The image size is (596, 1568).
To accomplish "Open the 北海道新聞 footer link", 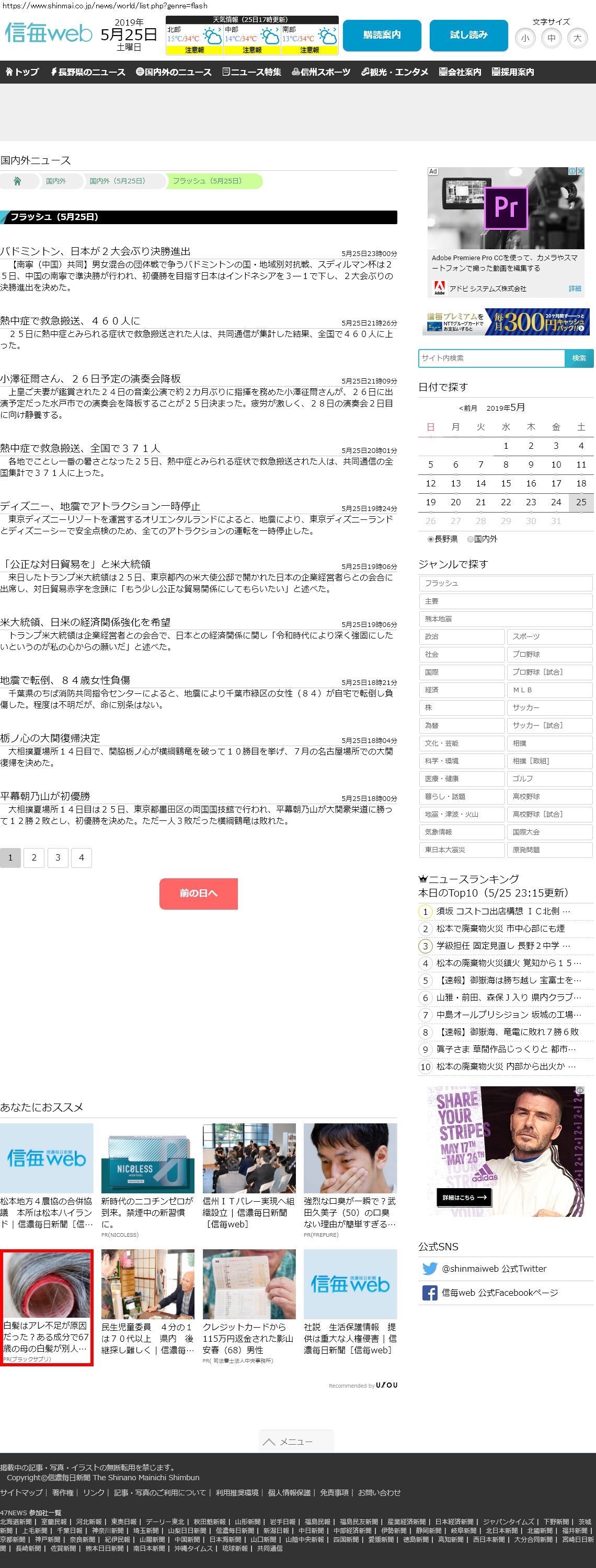I will tap(16, 1521).
